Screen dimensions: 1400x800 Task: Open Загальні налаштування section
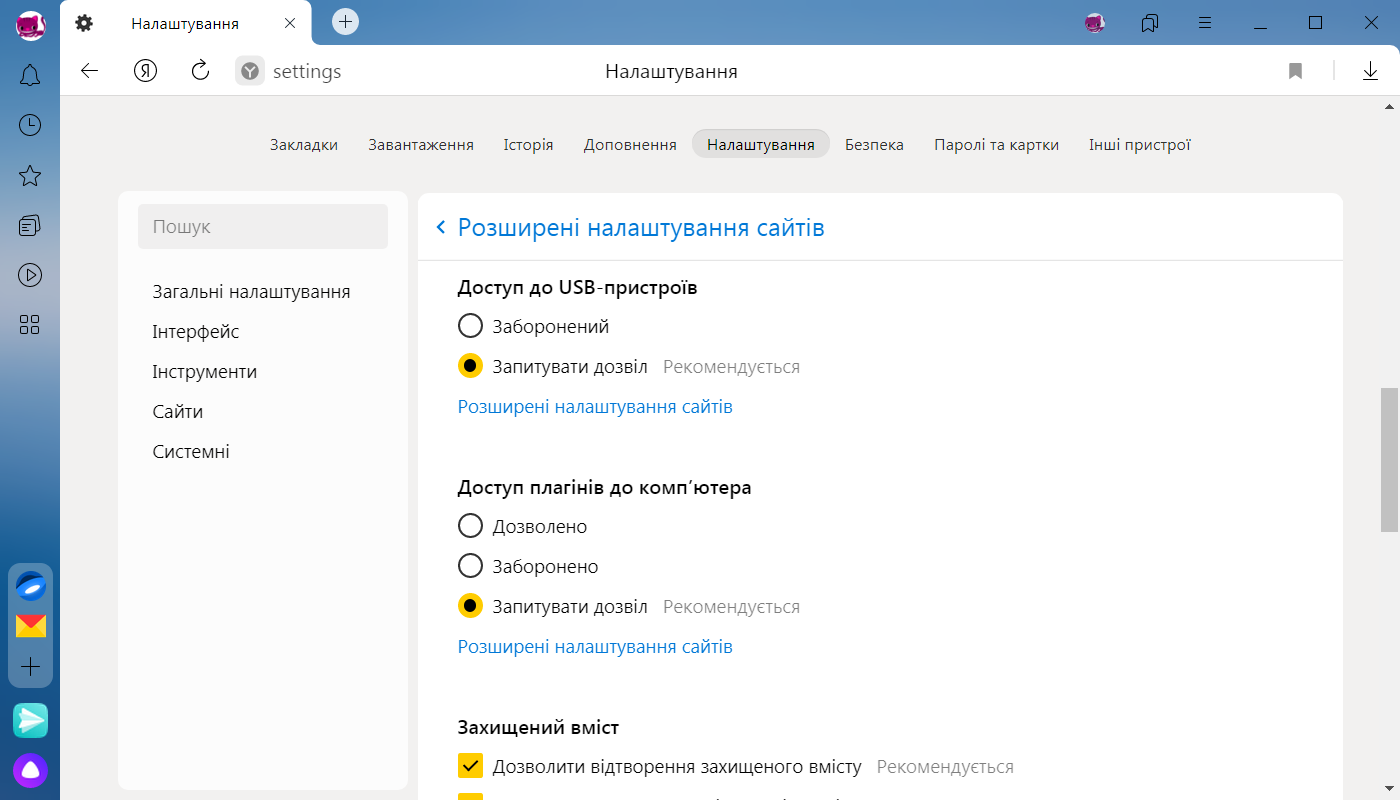tap(251, 292)
